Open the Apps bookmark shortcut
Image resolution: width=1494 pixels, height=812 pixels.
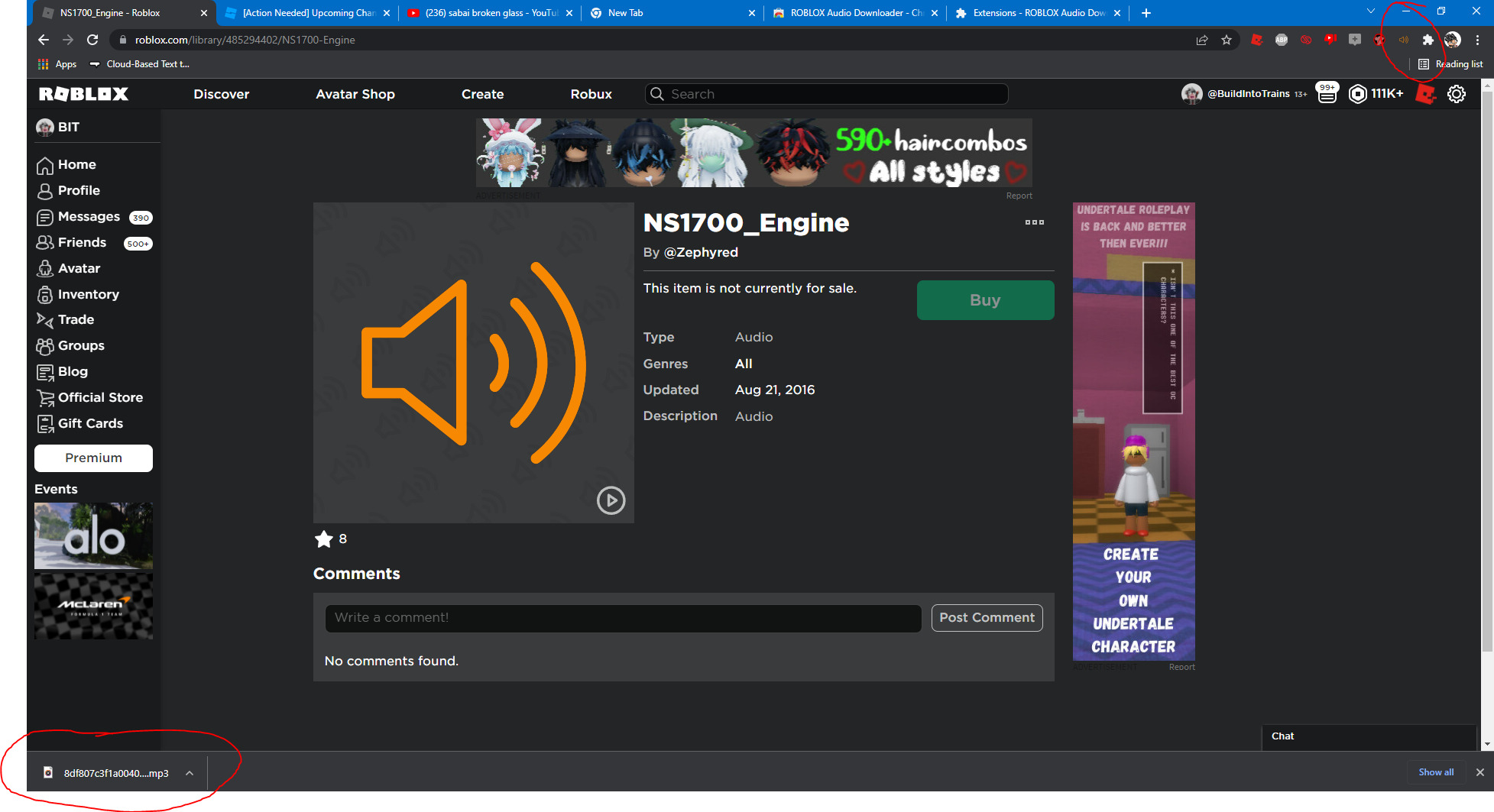point(57,64)
